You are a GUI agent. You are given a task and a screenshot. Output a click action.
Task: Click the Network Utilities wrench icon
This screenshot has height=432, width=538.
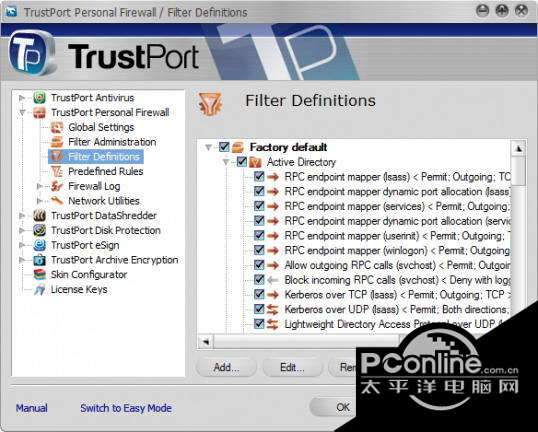click(x=57, y=201)
